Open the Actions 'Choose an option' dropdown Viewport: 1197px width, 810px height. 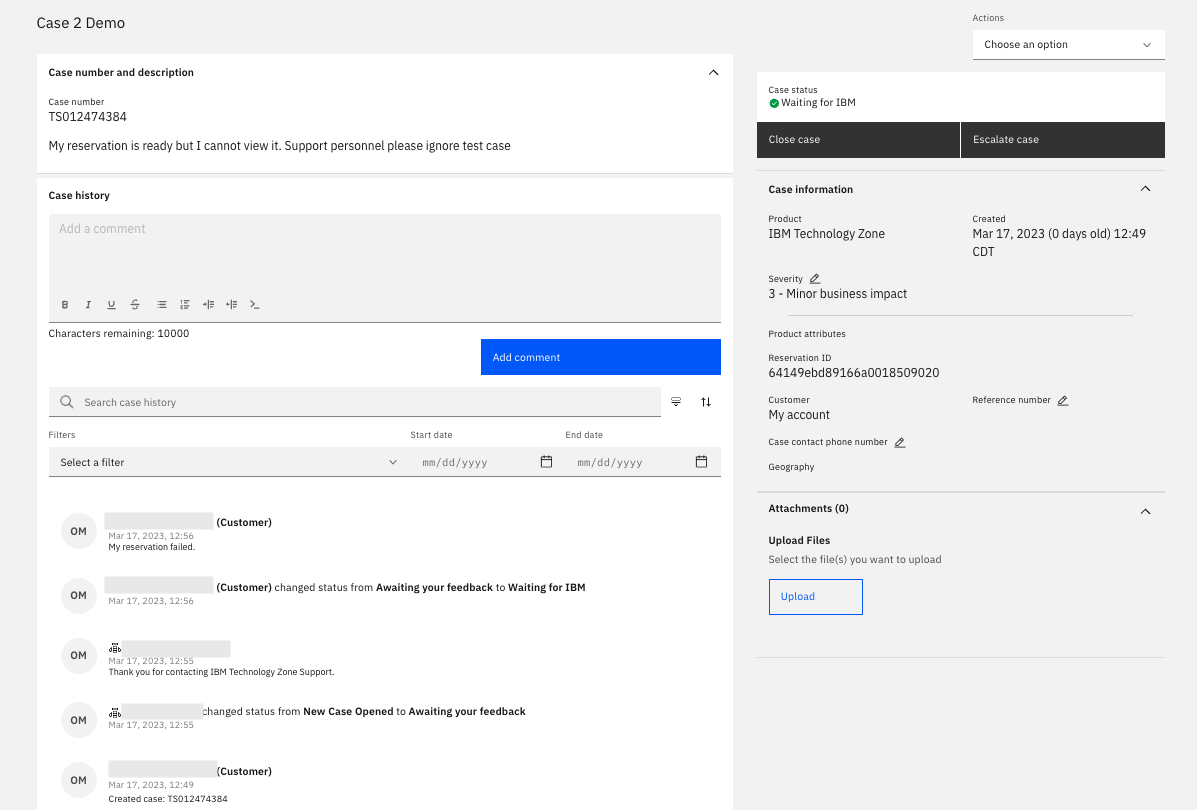[1069, 44]
